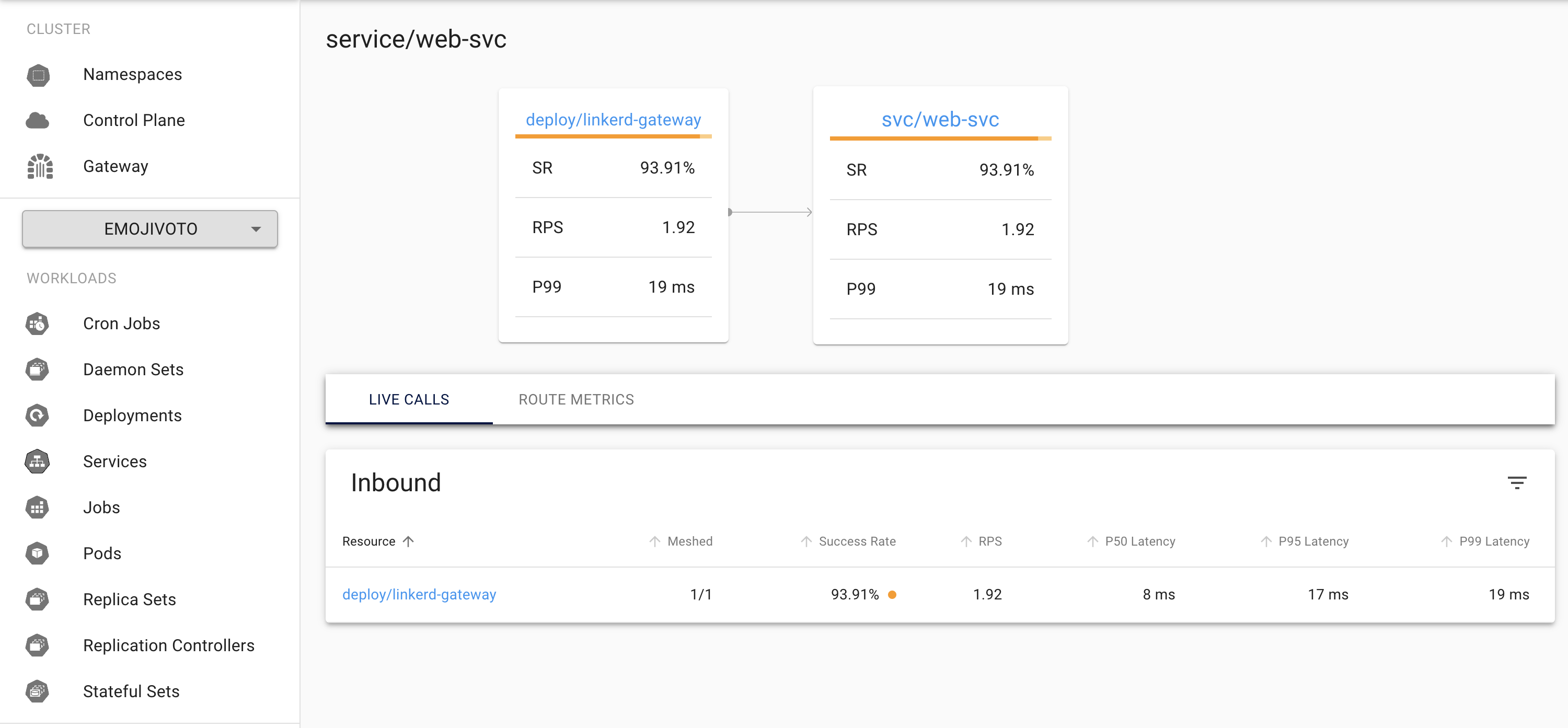Open the Inbound table filter icon
This screenshot has width=1568, height=728.
click(x=1517, y=483)
